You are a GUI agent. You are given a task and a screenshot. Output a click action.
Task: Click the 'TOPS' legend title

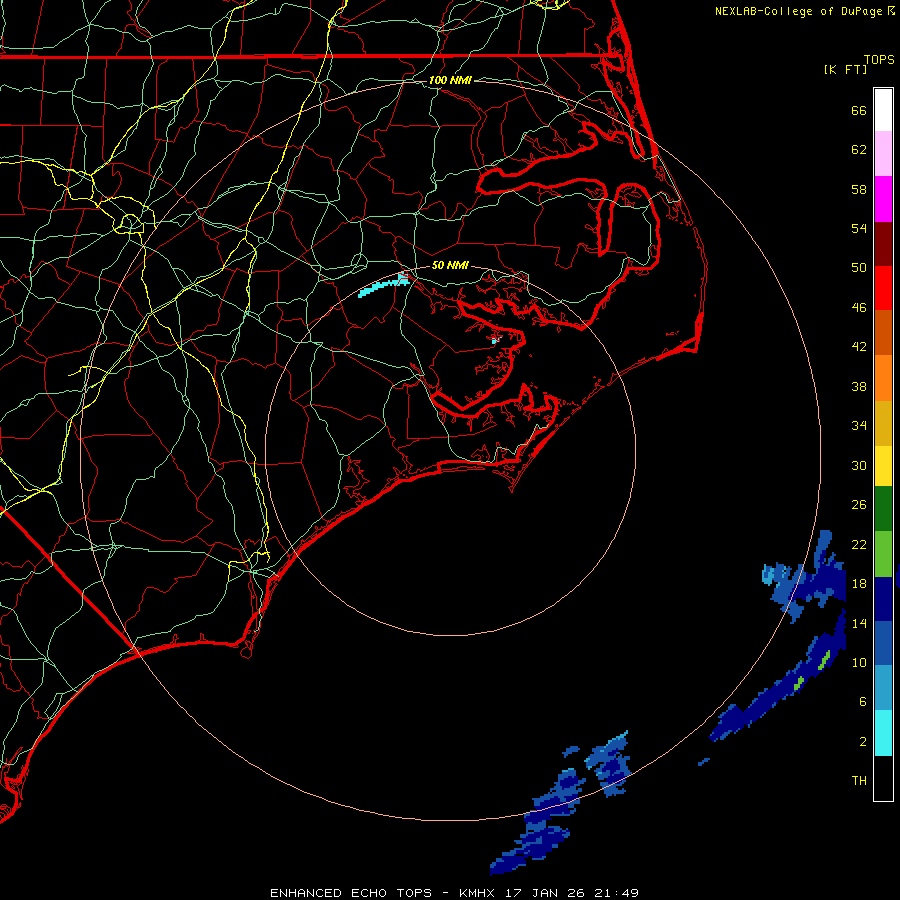[879, 59]
